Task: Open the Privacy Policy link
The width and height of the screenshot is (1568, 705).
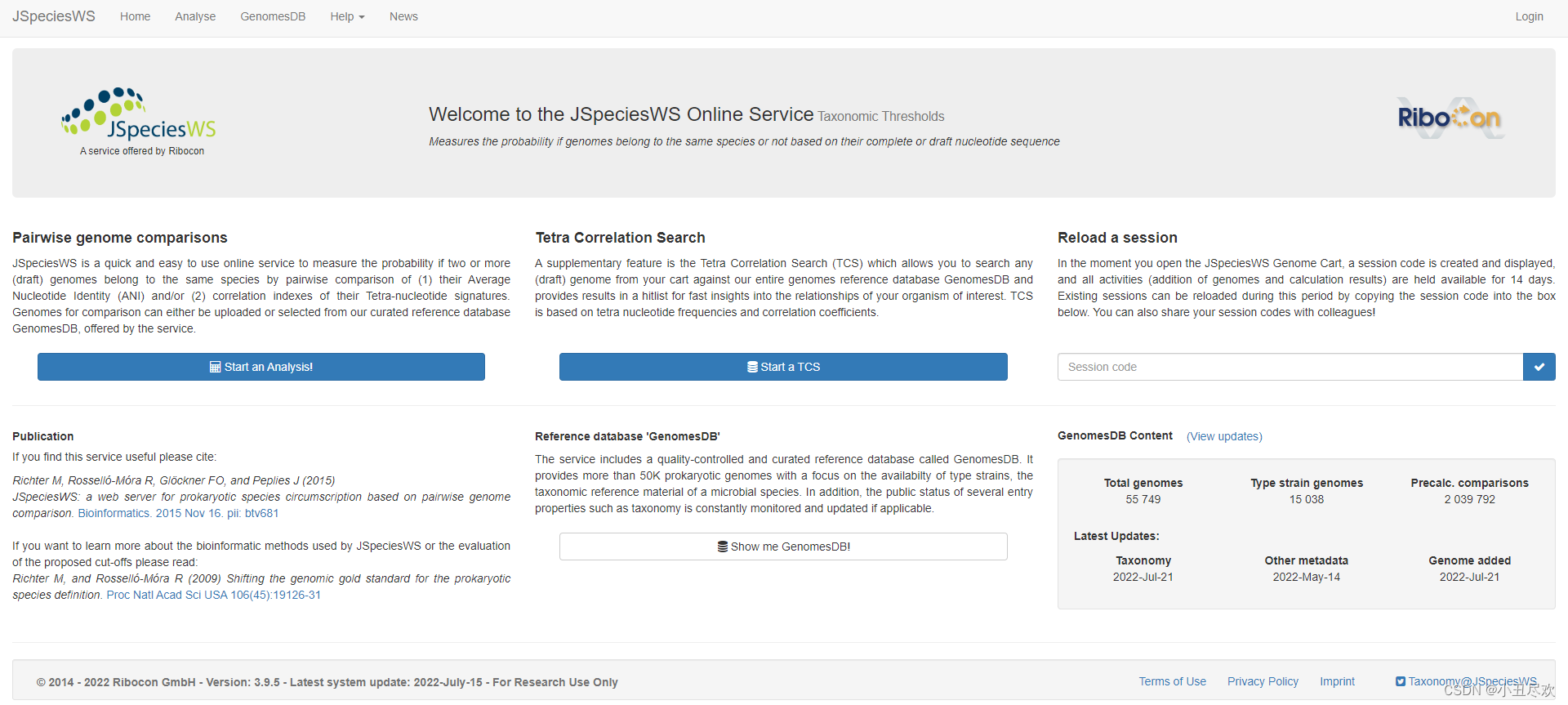Action: (1263, 681)
